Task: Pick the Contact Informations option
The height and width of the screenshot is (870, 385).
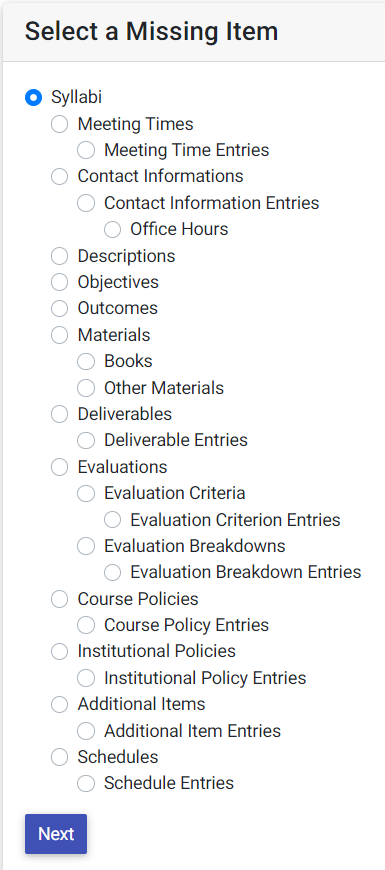Action: coord(59,176)
